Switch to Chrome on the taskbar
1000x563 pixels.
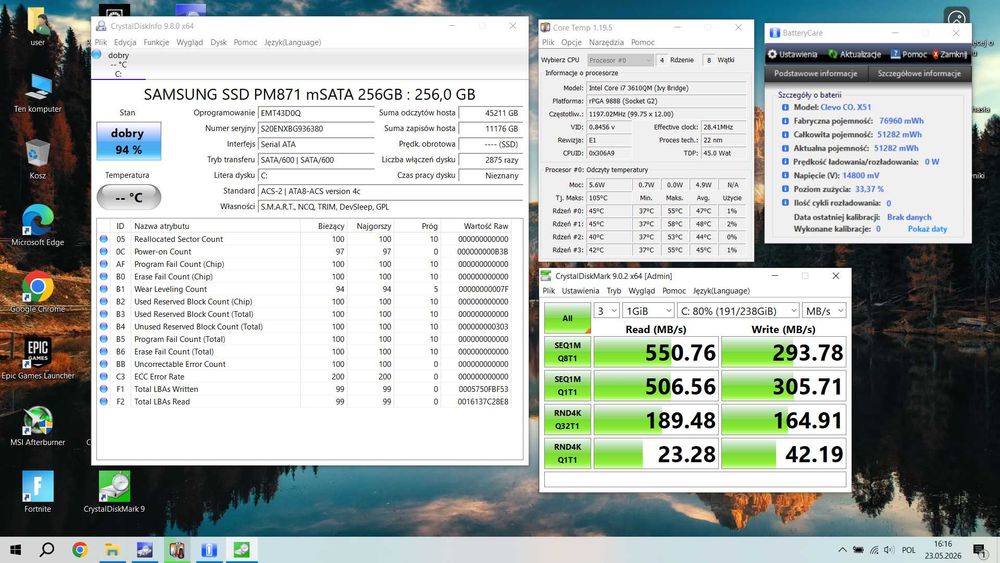(80, 550)
